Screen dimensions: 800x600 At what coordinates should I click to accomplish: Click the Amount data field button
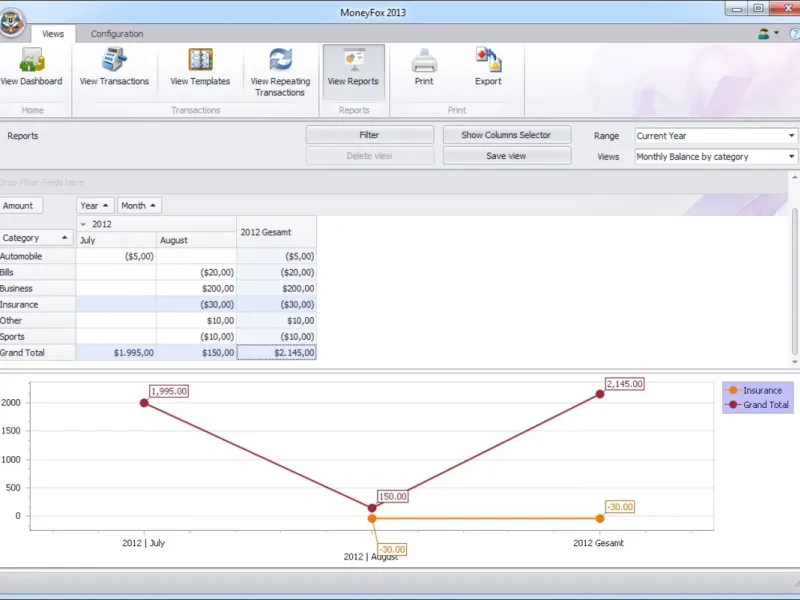pyautogui.click(x=20, y=206)
